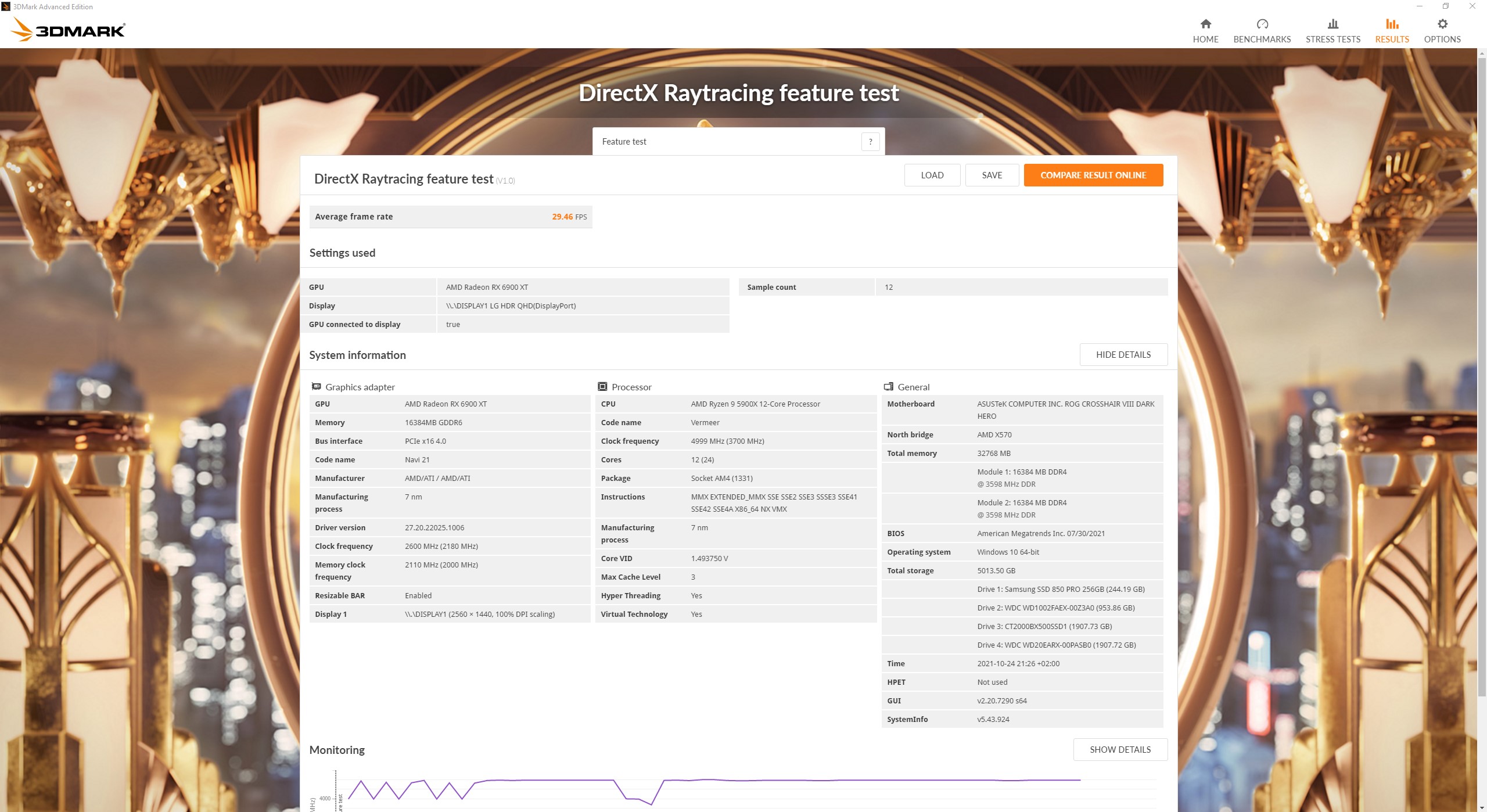Screen dimensions: 1487x812
Task: Click CPU clock 4999 MHz (3700 MHz)
Action: (x=727, y=441)
